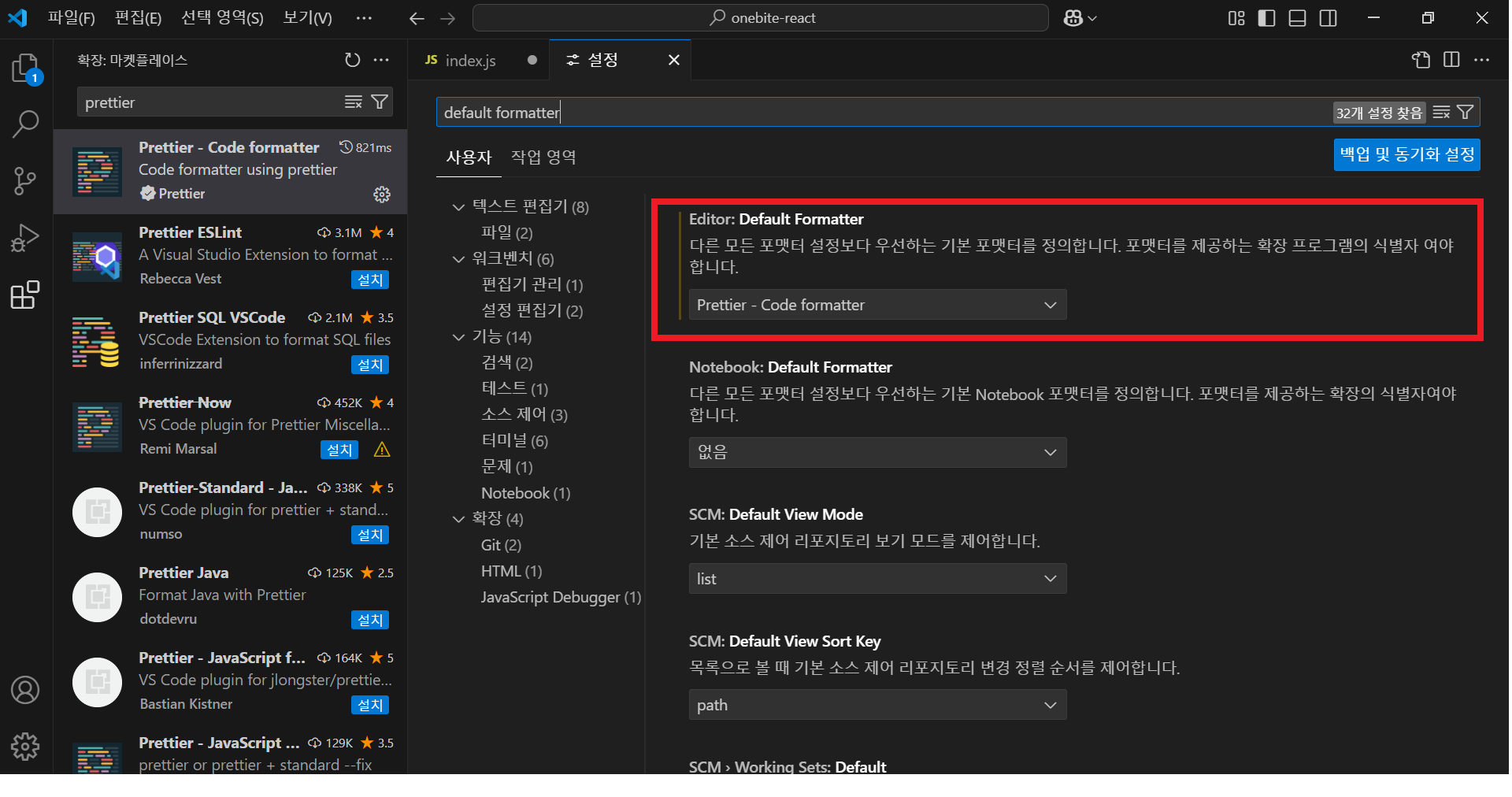This screenshot has width=1512, height=797.
Task: Open the Notebook Default Formatter dropdown
Action: coord(877,452)
